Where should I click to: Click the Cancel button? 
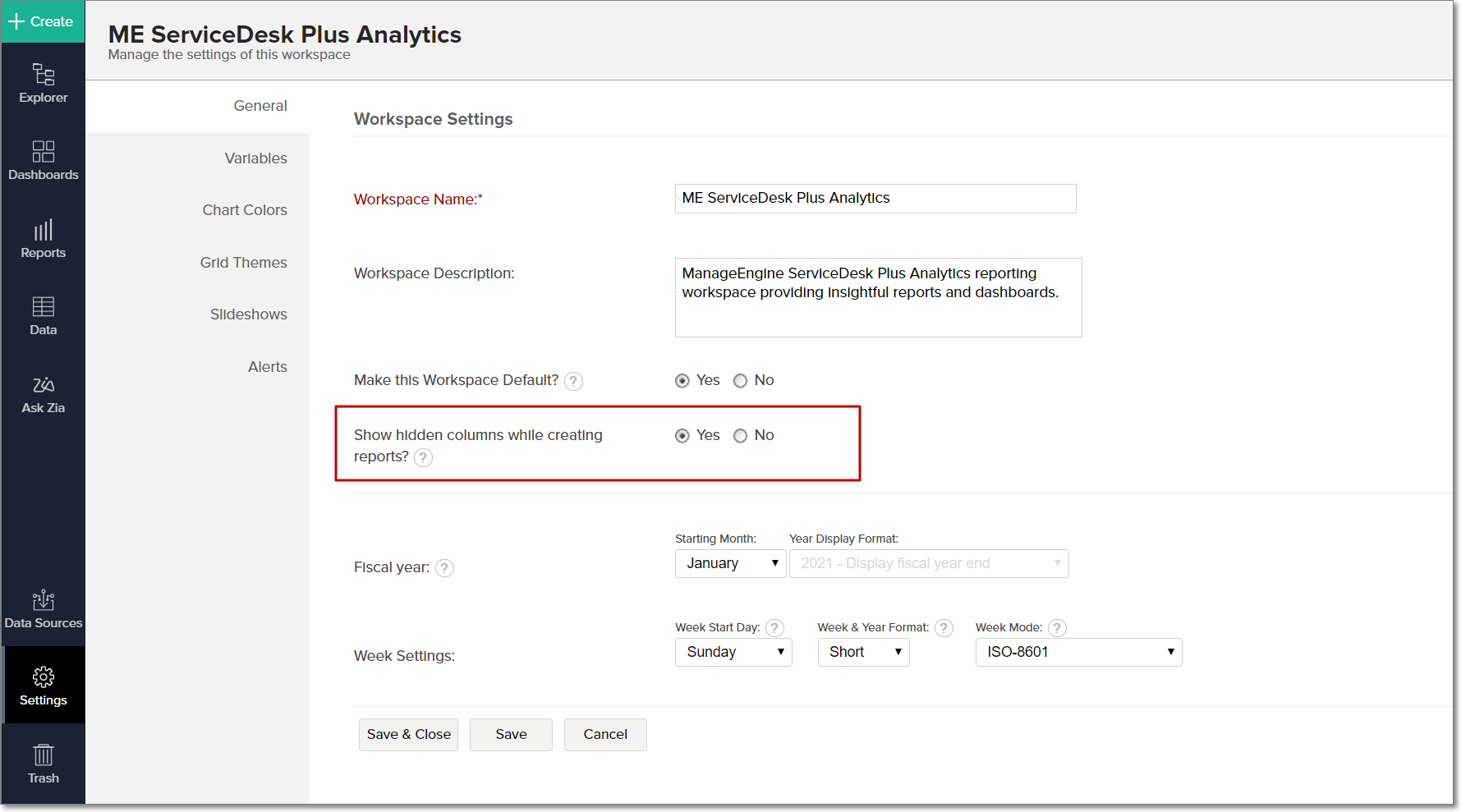point(605,735)
